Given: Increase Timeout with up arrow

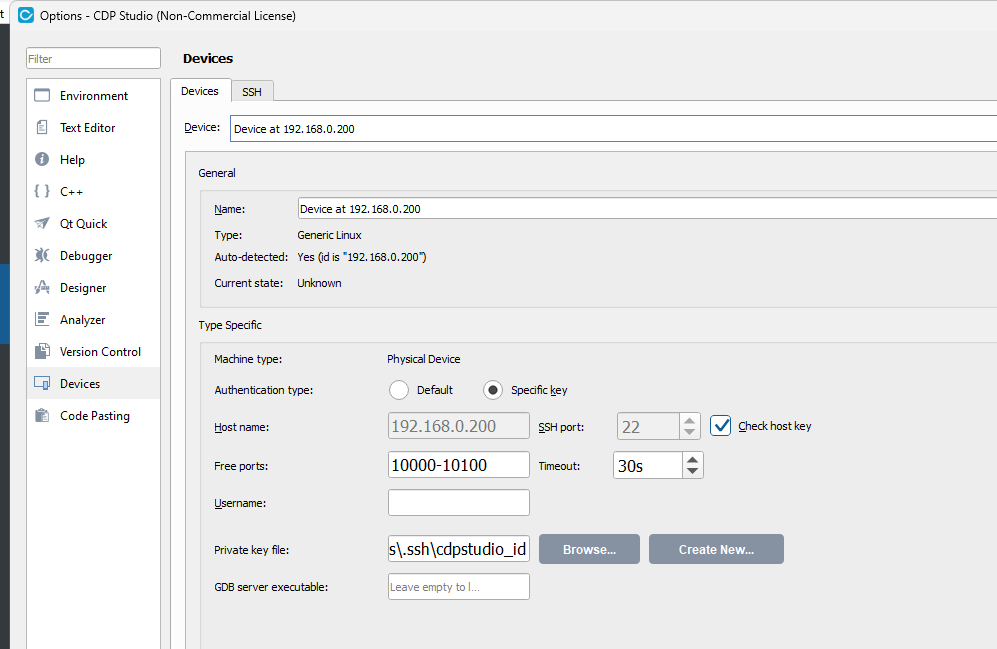Looking at the screenshot, I should click(x=692, y=459).
